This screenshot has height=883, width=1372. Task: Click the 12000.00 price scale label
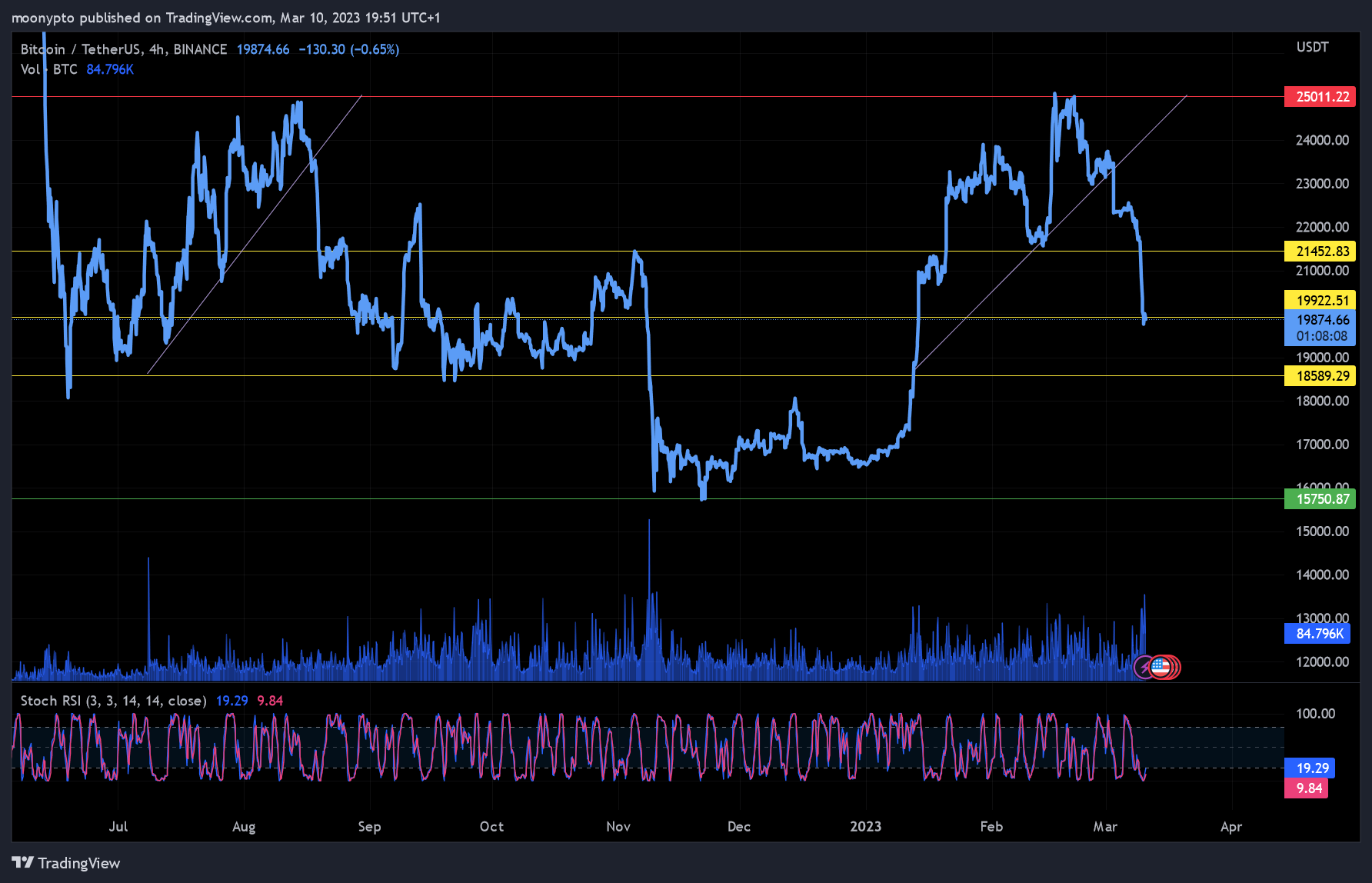tap(1323, 661)
